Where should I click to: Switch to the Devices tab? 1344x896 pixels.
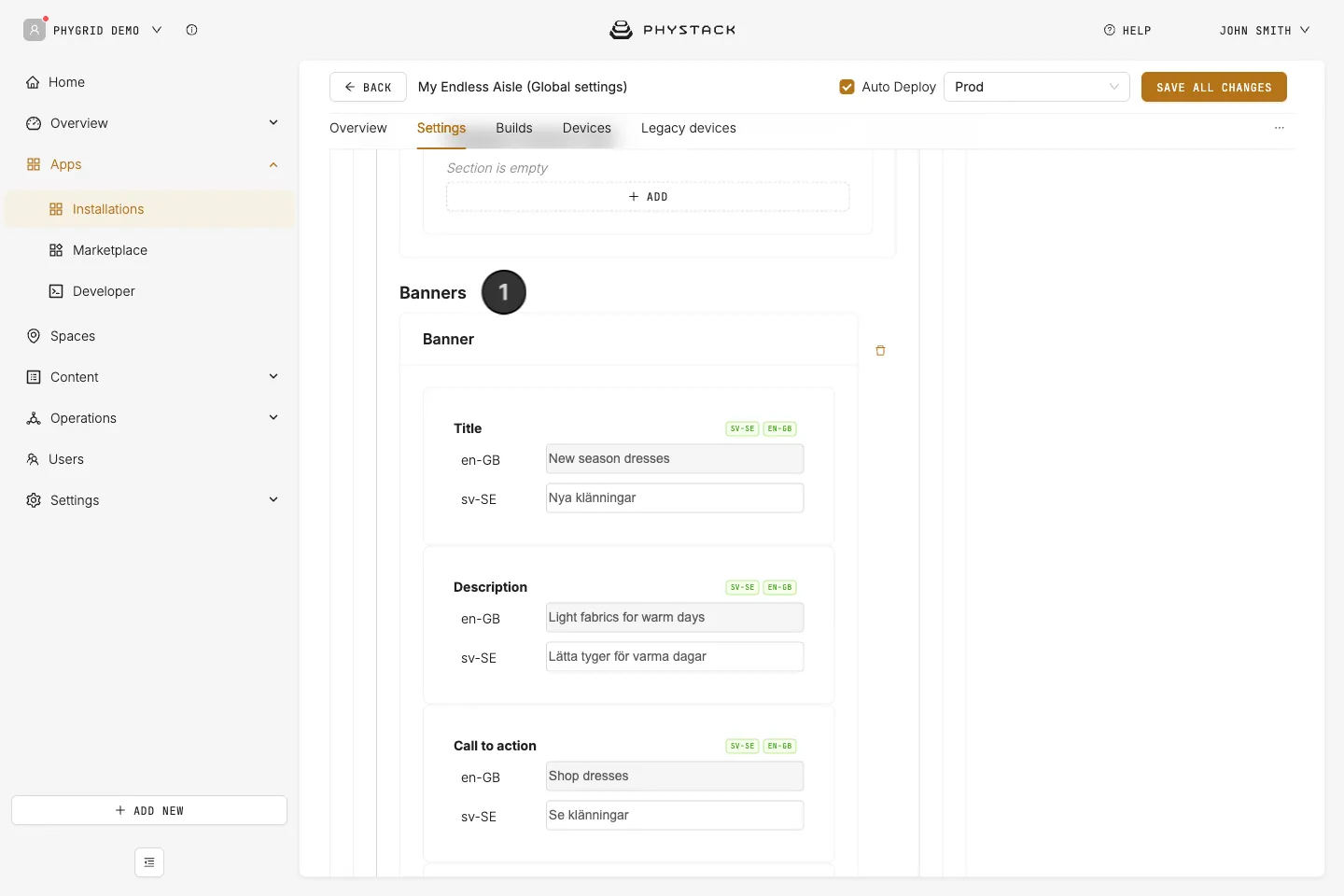[x=587, y=128]
